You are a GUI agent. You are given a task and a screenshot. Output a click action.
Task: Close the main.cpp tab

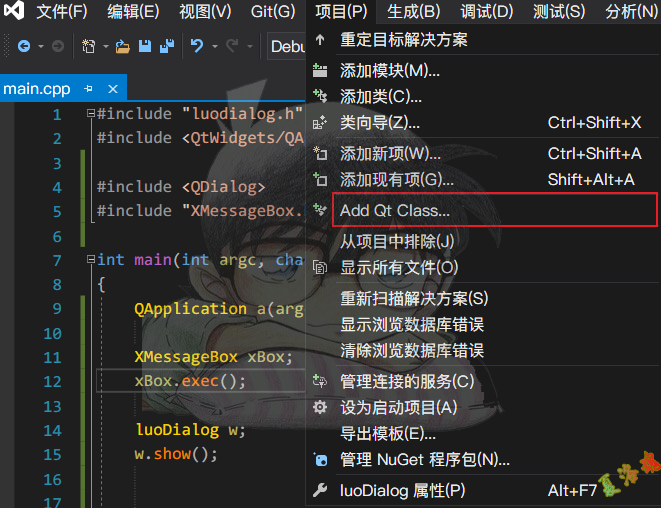113,89
